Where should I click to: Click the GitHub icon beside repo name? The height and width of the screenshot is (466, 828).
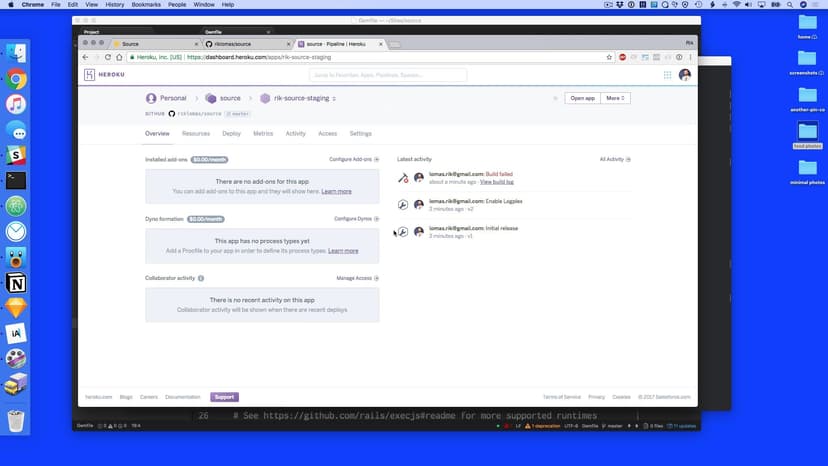click(171, 114)
